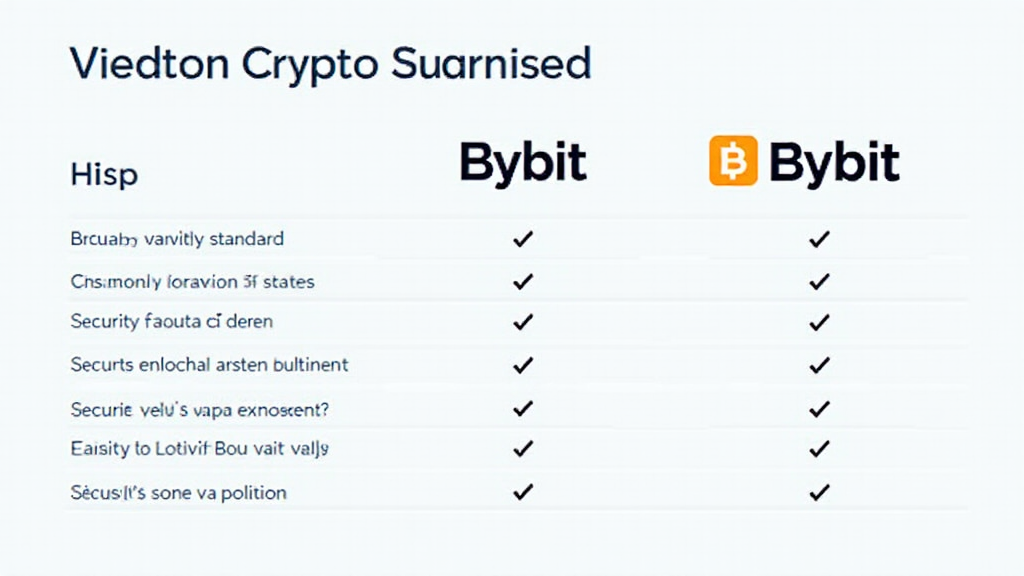Click right Bybit checkmark in "sone va polition" row
1024x576 pixels.
pos(820,492)
